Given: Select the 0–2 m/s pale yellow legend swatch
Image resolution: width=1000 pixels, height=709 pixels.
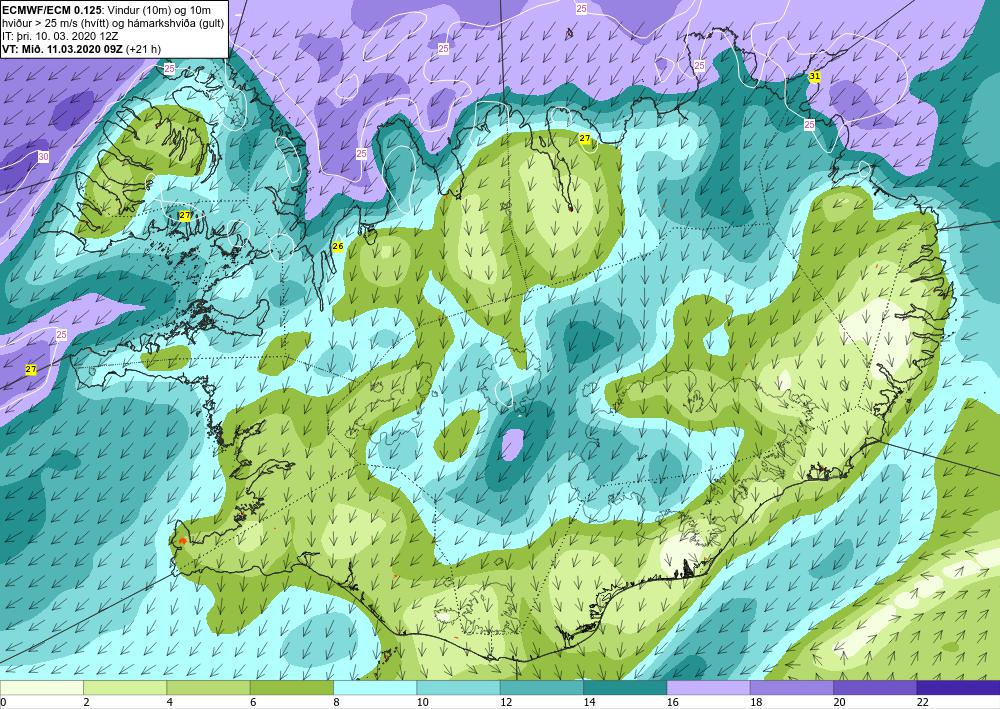Looking at the screenshot, I should 41,687.
